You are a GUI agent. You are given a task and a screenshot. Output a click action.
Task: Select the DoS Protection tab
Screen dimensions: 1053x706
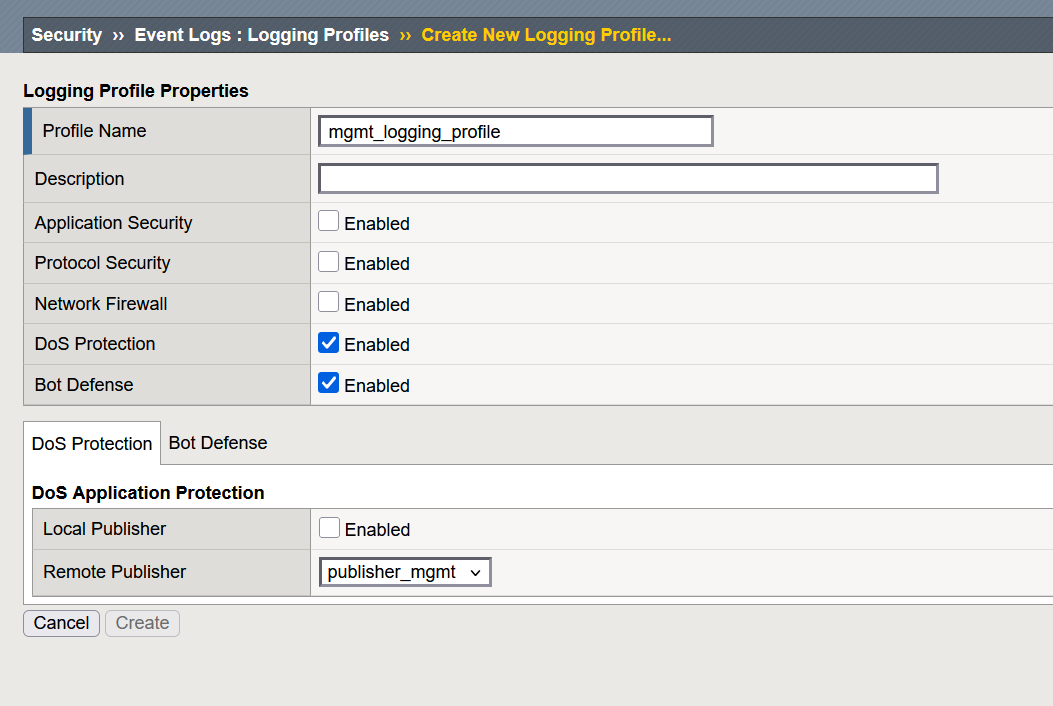point(92,444)
